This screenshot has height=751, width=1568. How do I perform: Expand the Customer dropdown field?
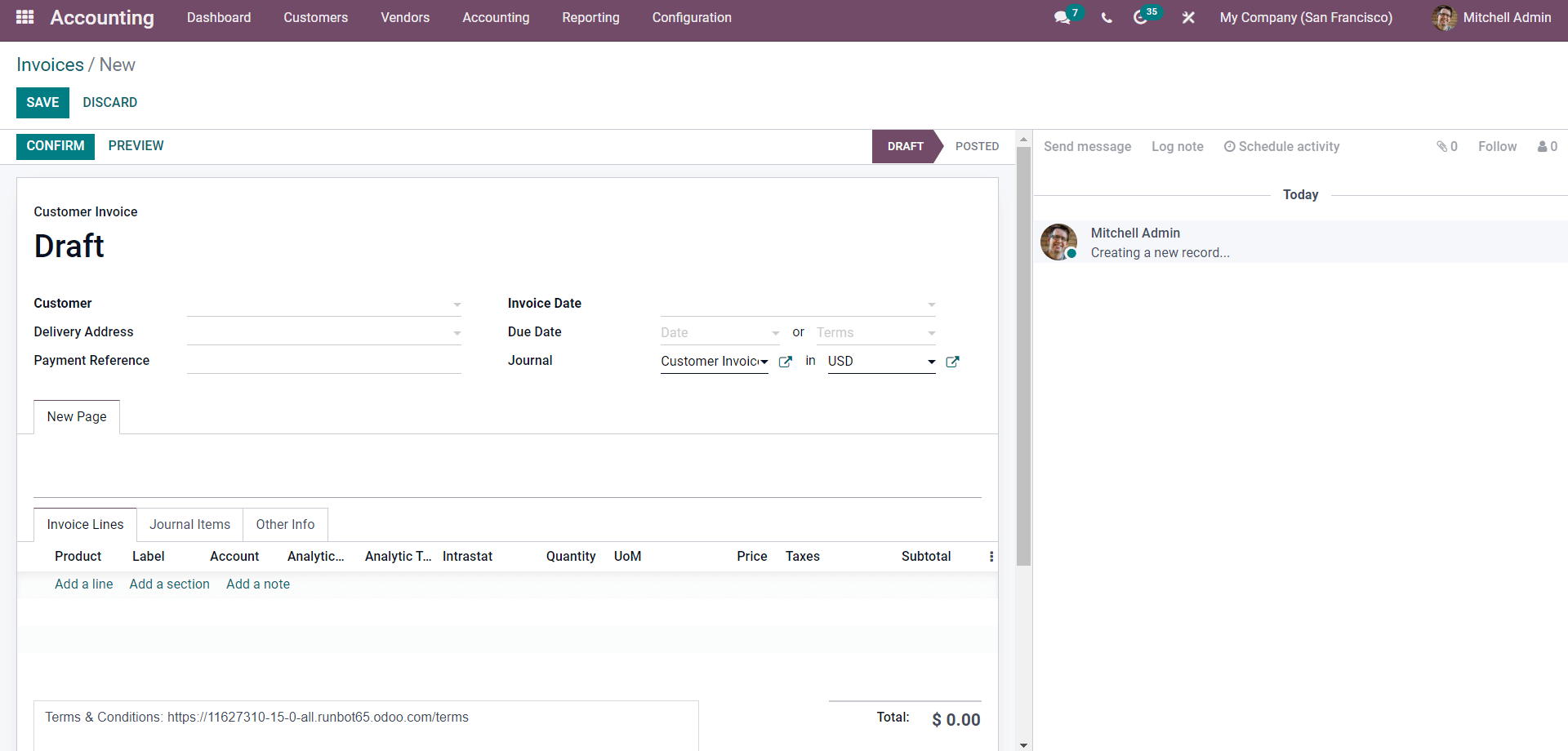click(x=324, y=304)
